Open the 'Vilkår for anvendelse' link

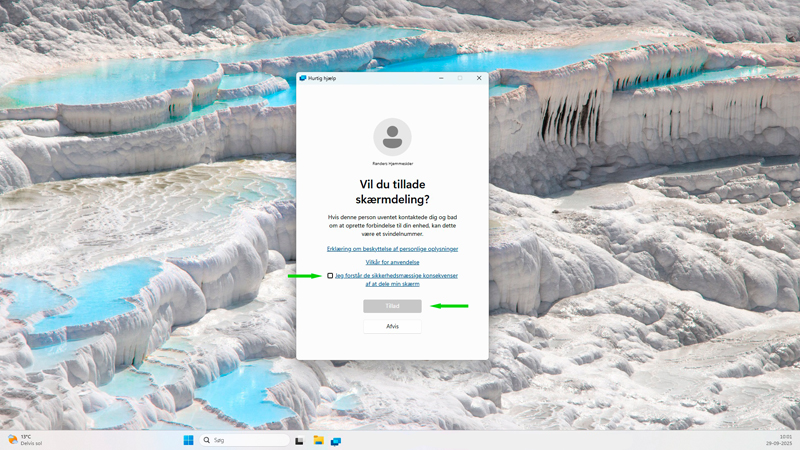(x=392, y=262)
